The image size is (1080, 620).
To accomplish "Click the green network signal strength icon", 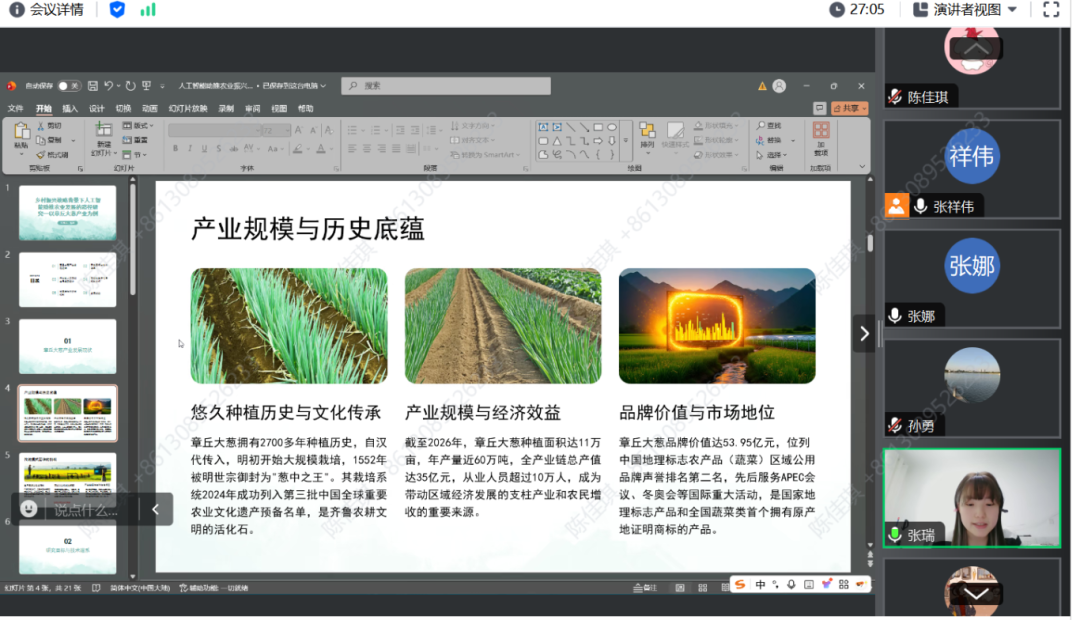I will tap(148, 10).
